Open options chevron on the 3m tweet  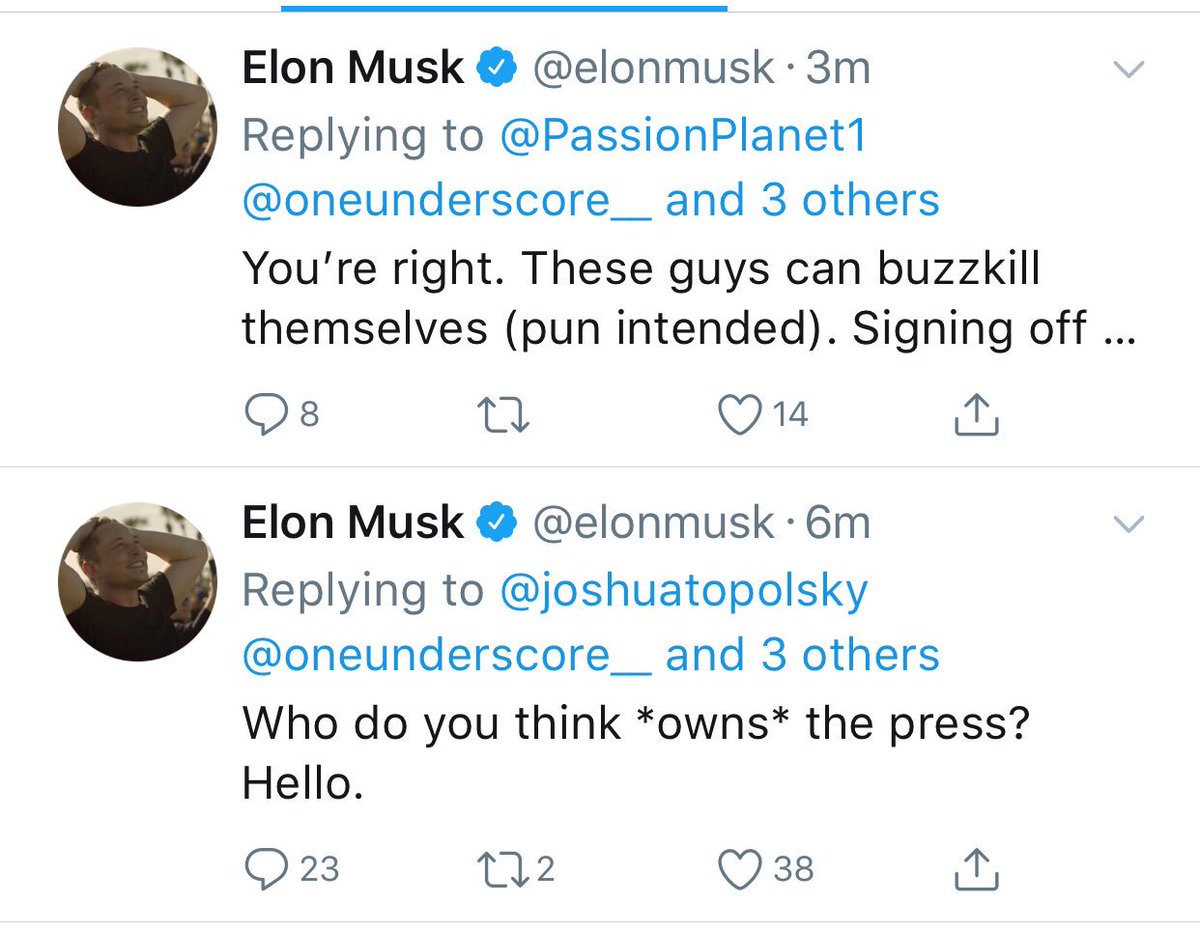coord(1130,70)
